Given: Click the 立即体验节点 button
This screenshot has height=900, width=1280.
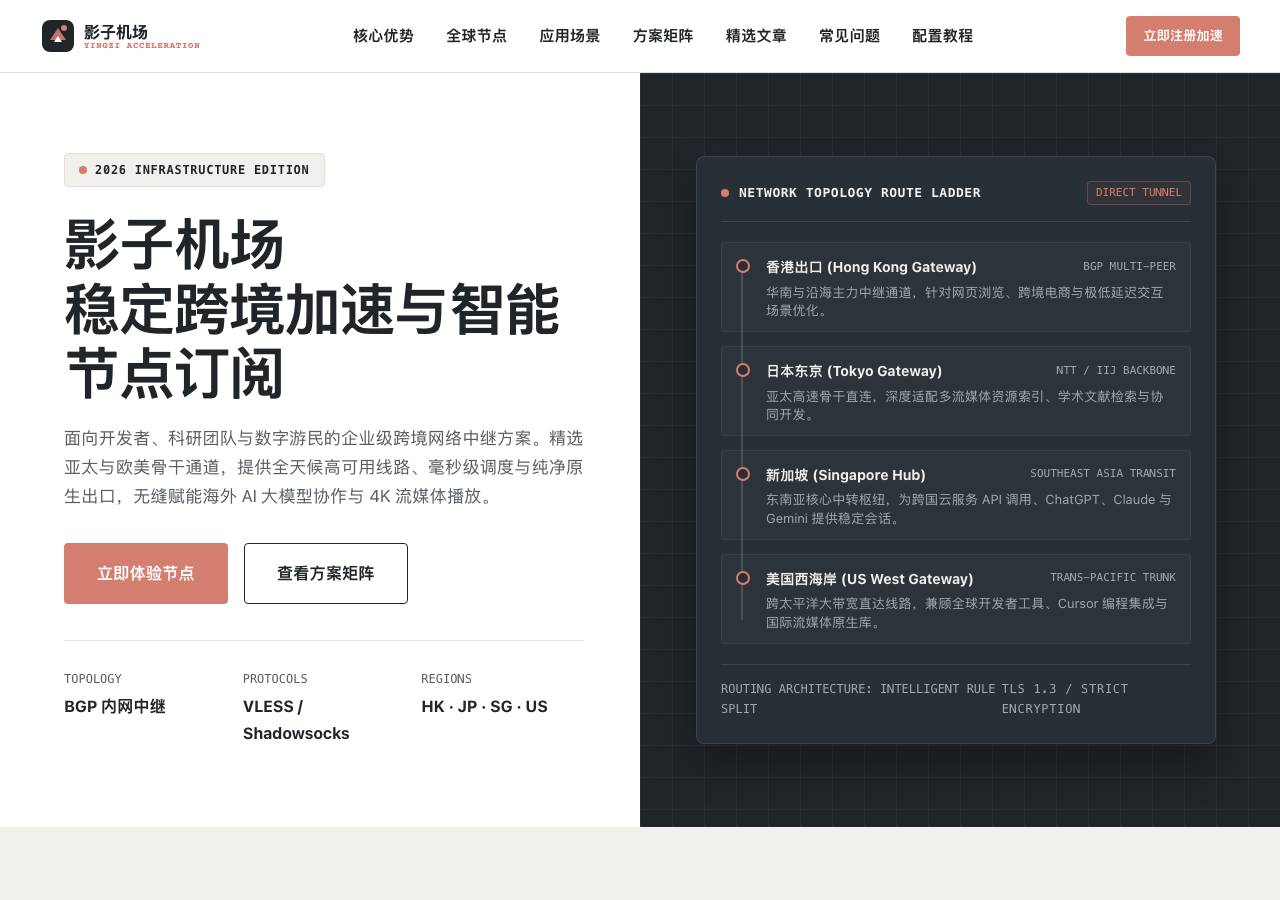Looking at the screenshot, I should [x=146, y=573].
